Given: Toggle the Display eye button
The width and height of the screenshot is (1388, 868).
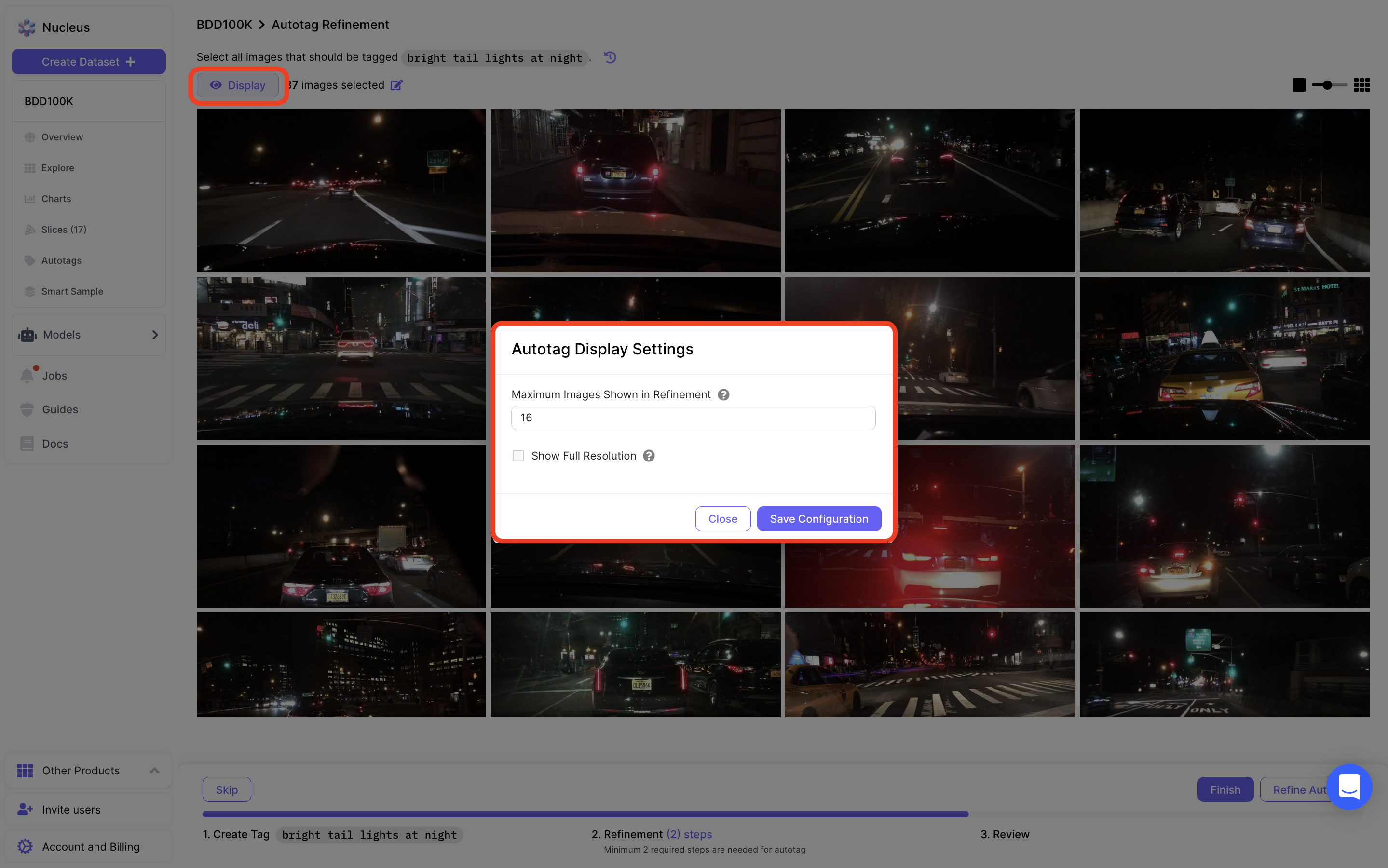Looking at the screenshot, I should [x=238, y=85].
